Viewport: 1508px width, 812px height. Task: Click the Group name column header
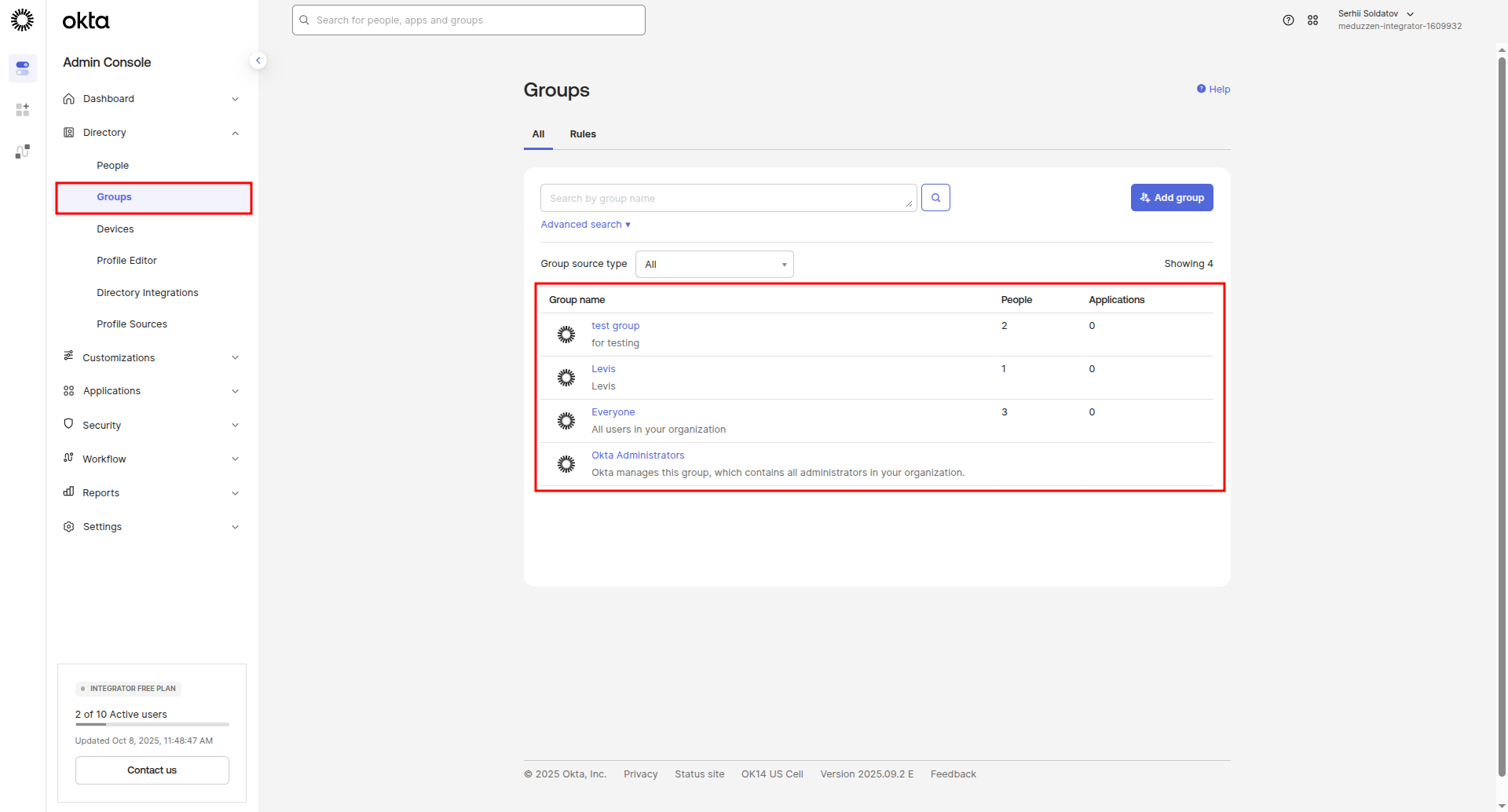pos(577,300)
